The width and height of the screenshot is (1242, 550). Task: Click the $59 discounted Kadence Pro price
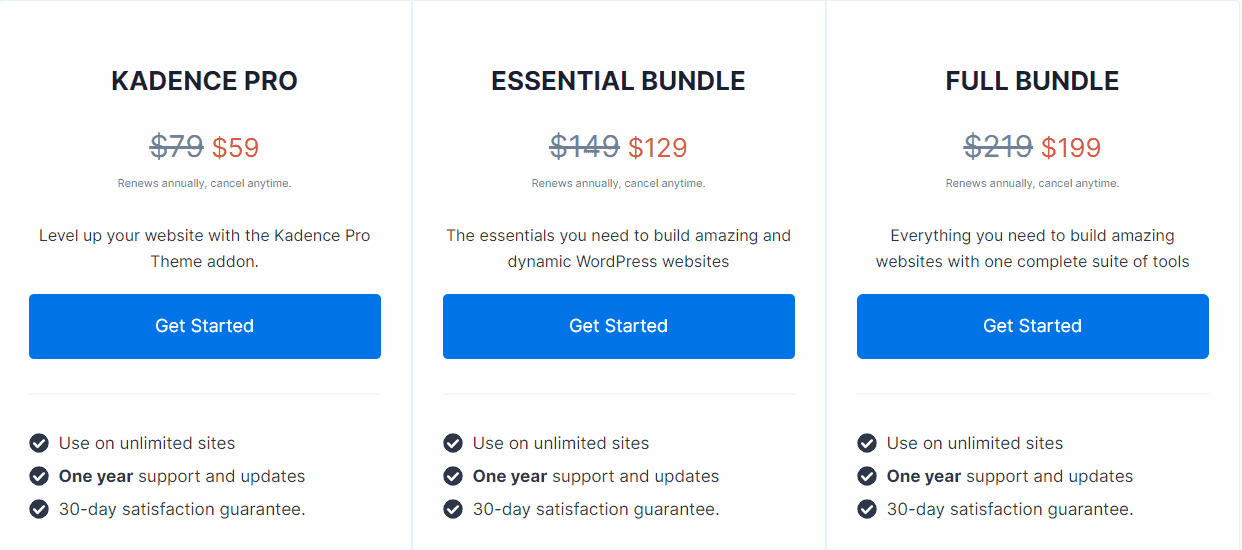coord(236,148)
